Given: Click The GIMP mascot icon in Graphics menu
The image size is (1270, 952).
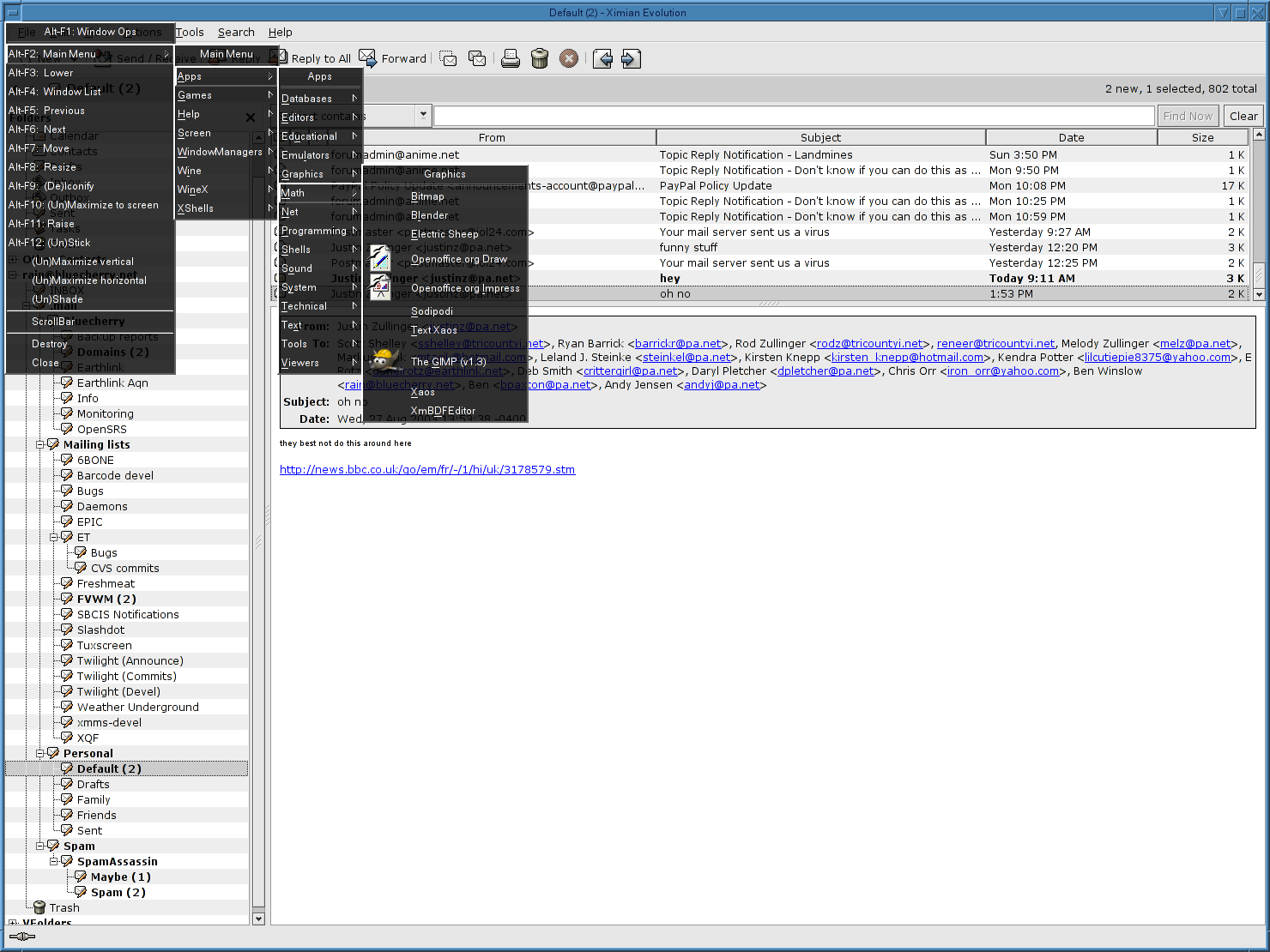Looking at the screenshot, I should (385, 360).
